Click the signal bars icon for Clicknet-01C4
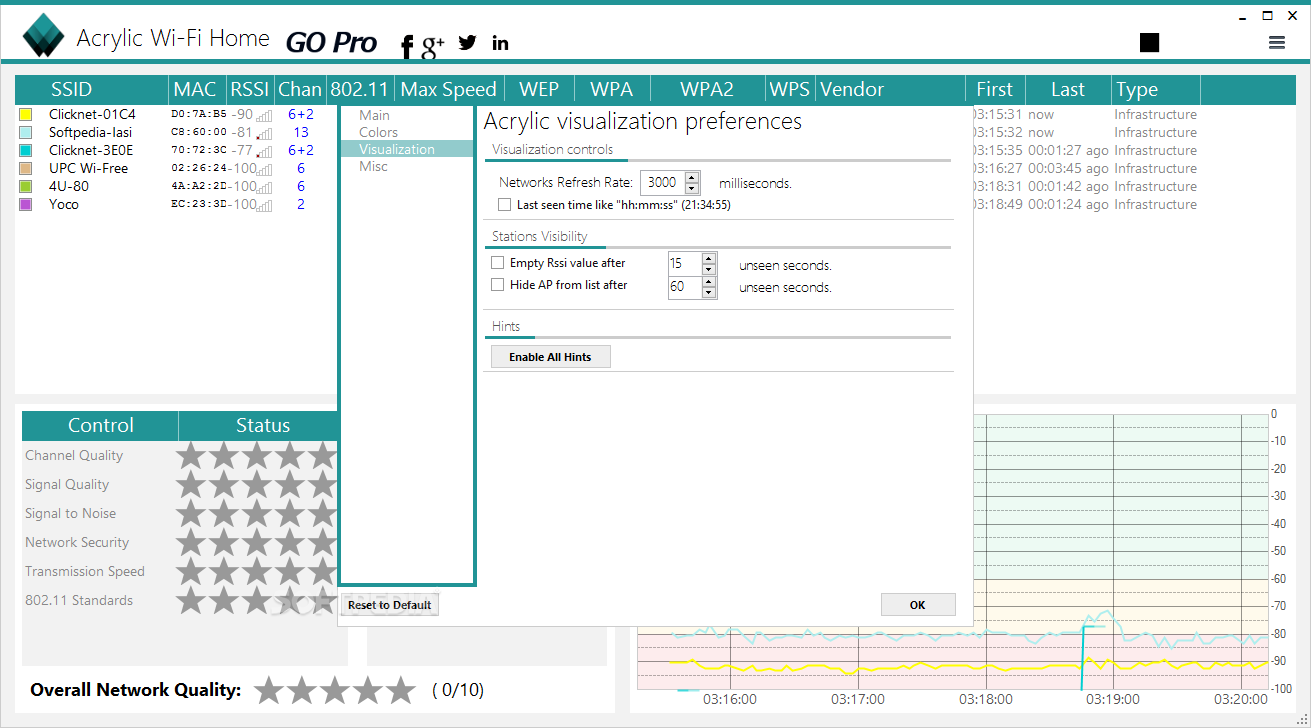The image size is (1311, 728). [x=264, y=116]
